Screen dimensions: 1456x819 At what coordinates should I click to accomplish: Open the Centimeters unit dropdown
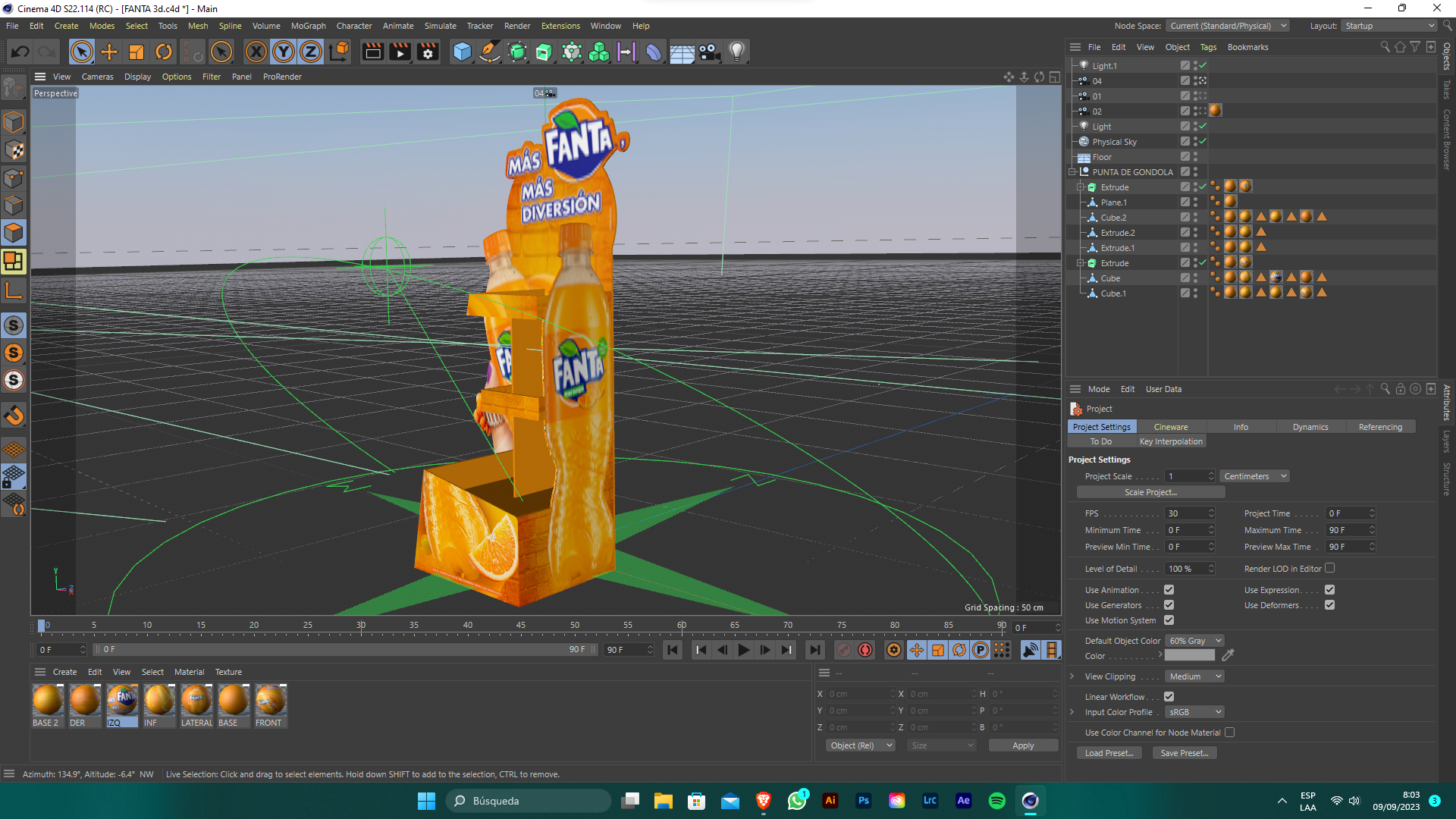[1254, 476]
